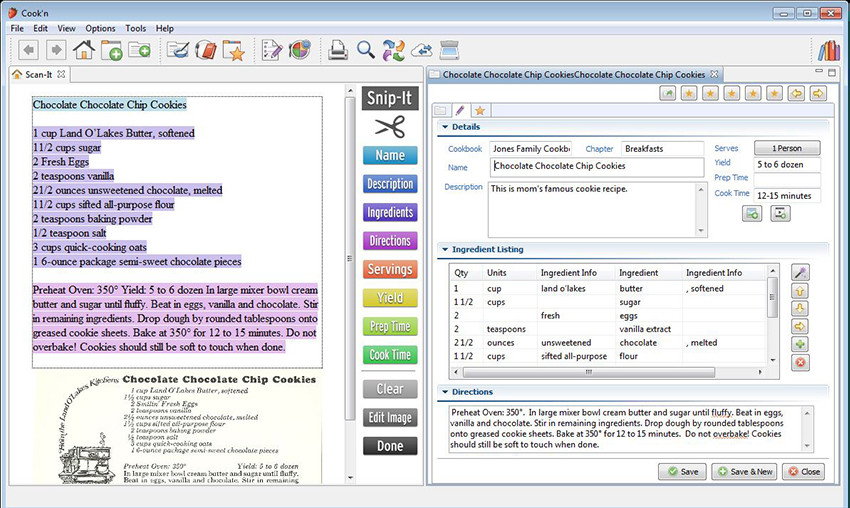Click the black Done button
Image resolution: width=850 pixels, height=508 pixels.
(390, 446)
